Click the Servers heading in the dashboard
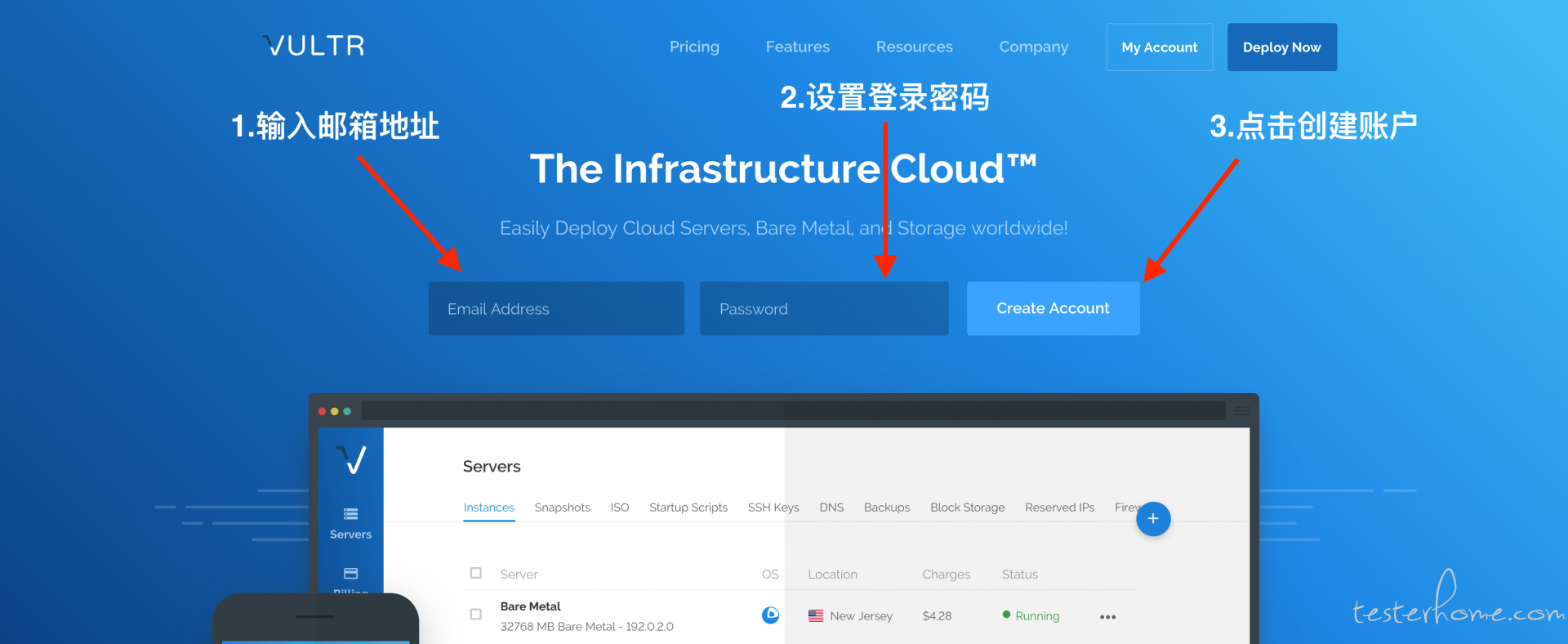Screen dimensions: 1568x644 492,467
